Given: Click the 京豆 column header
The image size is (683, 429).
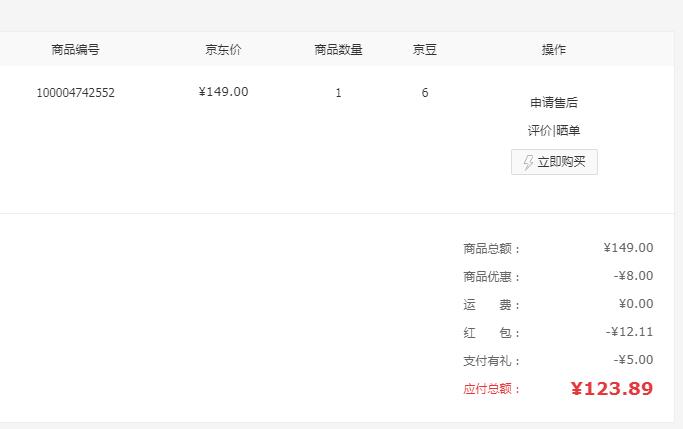Looking at the screenshot, I should tap(425, 50).
